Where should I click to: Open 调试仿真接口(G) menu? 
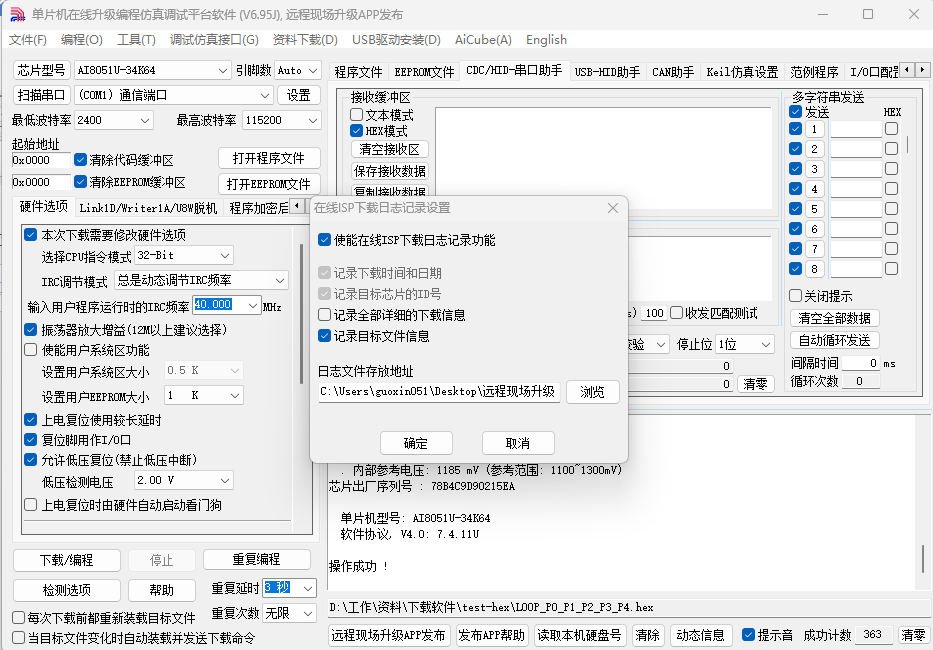pyautogui.click(x=214, y=40)
